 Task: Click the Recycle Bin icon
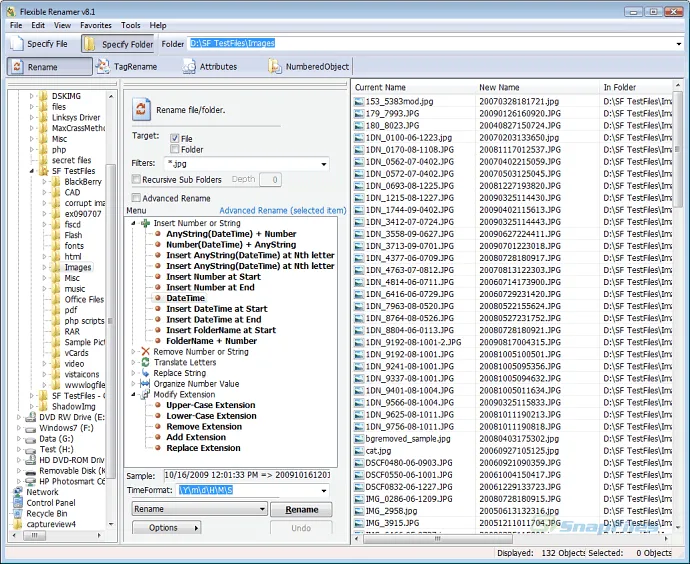coord(18,513)
